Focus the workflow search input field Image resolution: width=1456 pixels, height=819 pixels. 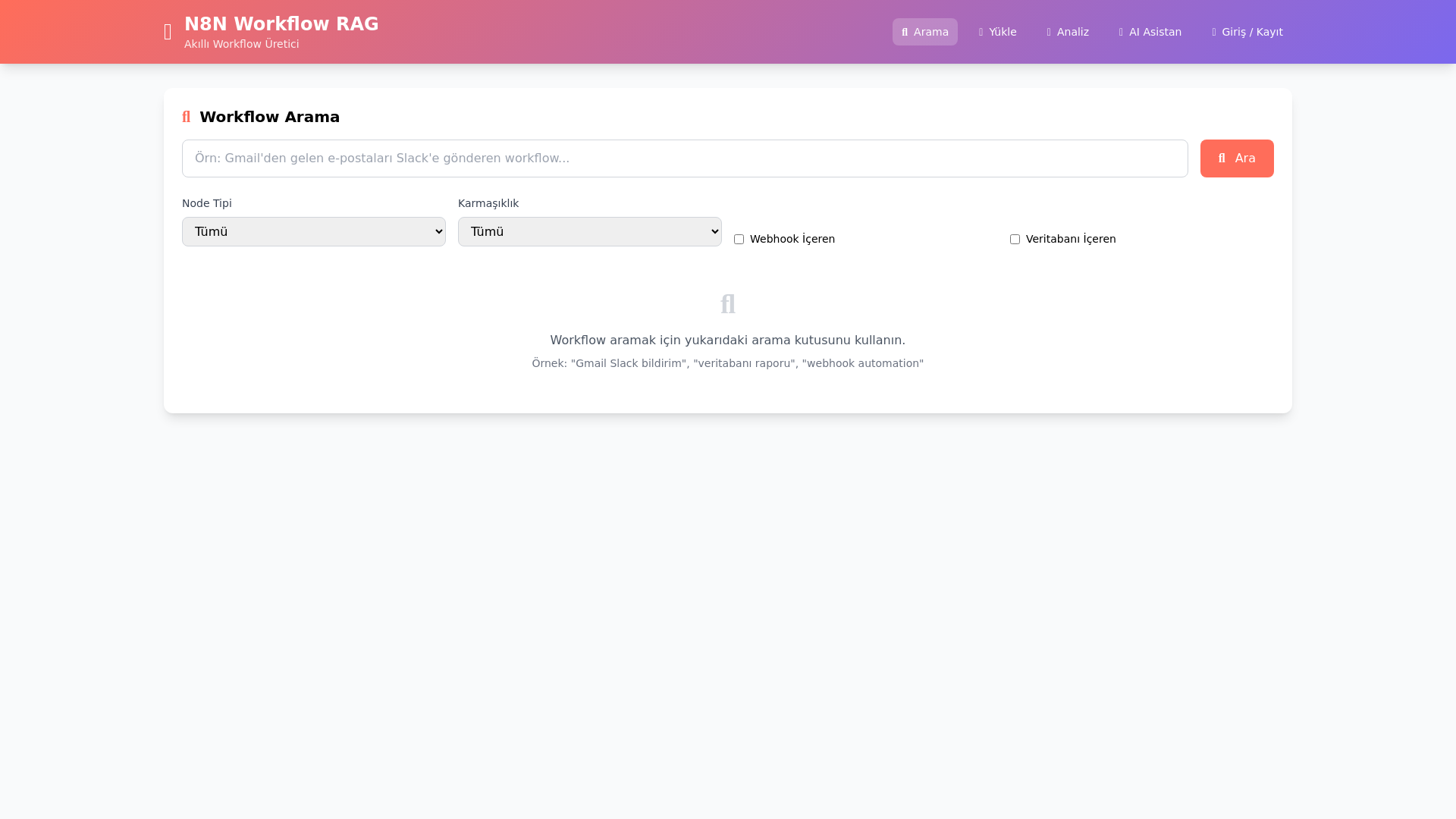click(685, 158)
